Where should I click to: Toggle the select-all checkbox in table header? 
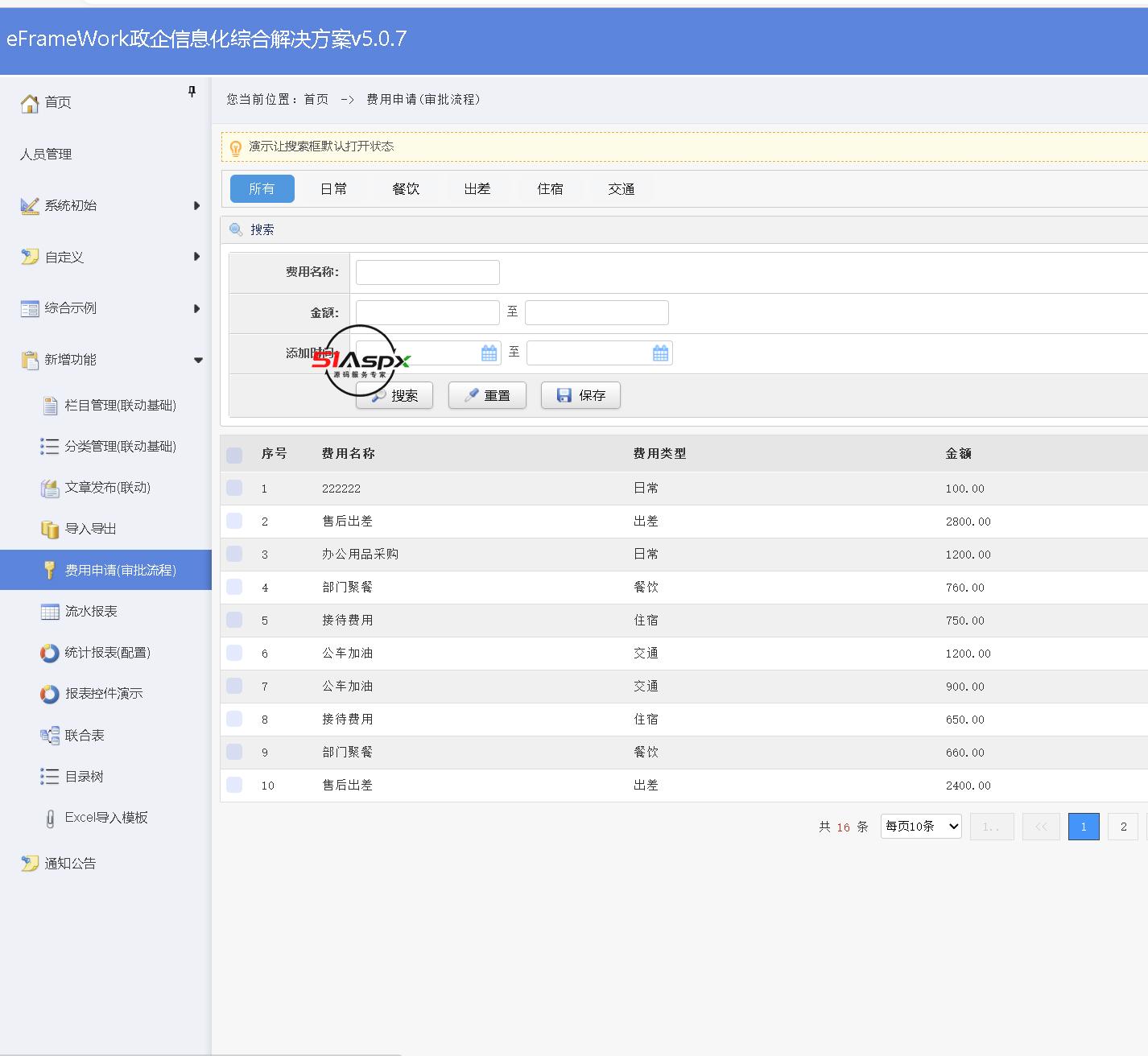point(234,455)
